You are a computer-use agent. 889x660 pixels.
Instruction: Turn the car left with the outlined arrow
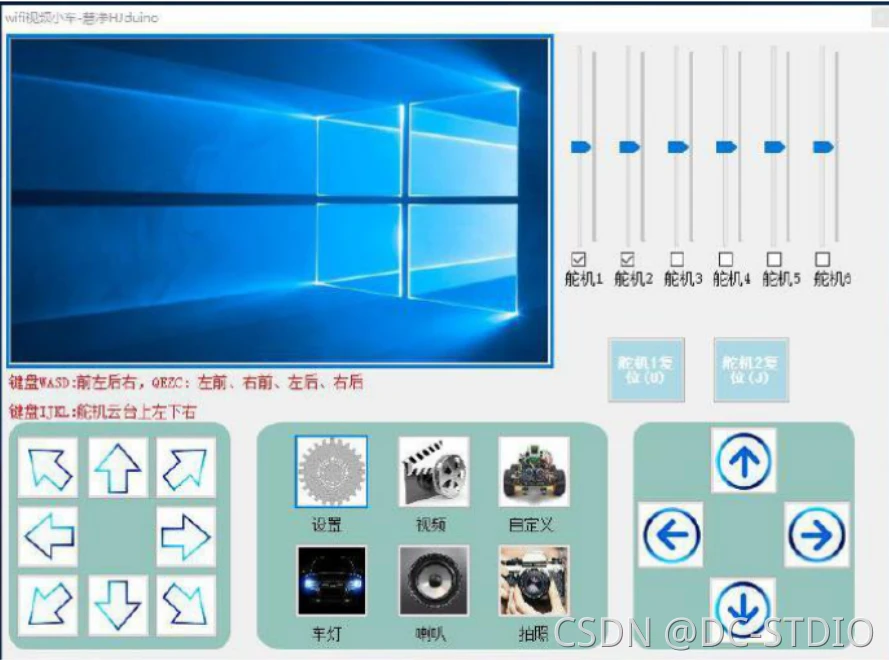tap(48, 536)
